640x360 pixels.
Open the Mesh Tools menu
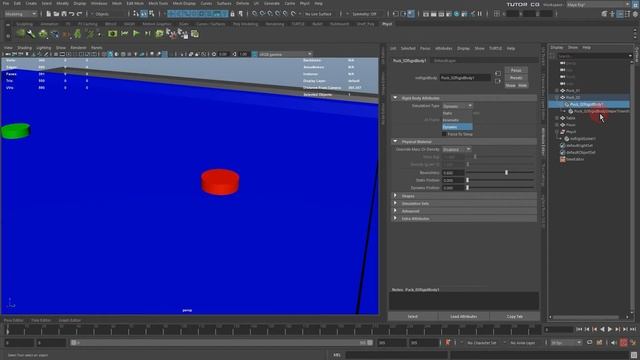point(158,3)
